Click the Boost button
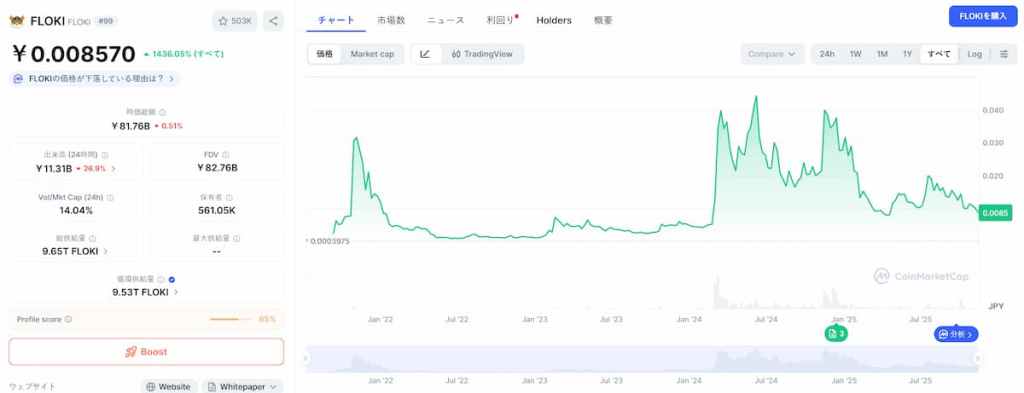This screenshot has width=1024, height=393. [146, 352]
